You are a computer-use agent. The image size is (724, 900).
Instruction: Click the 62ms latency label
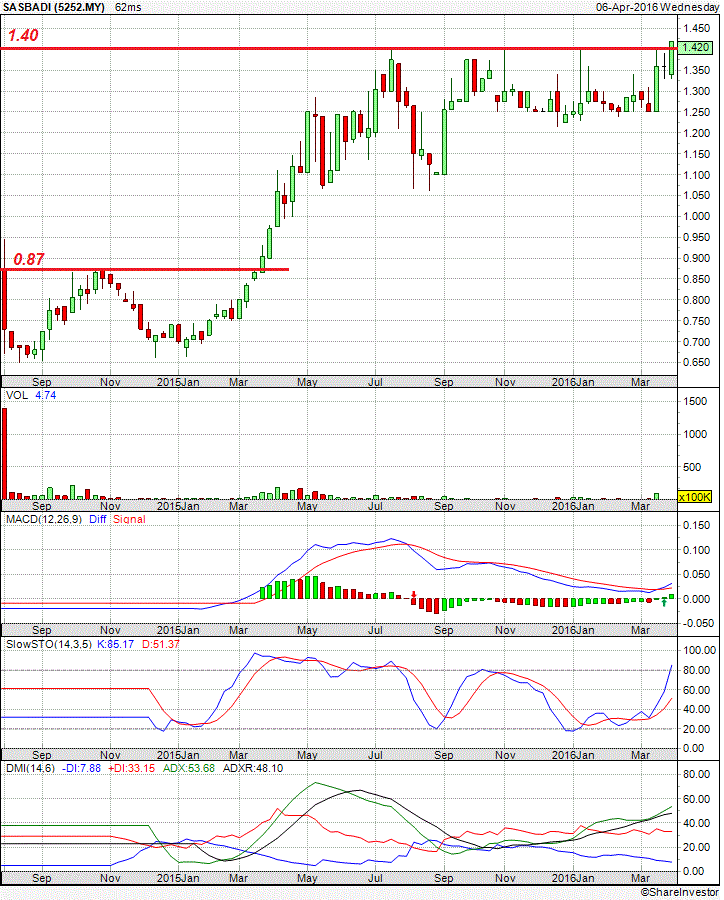click(127, 7)
